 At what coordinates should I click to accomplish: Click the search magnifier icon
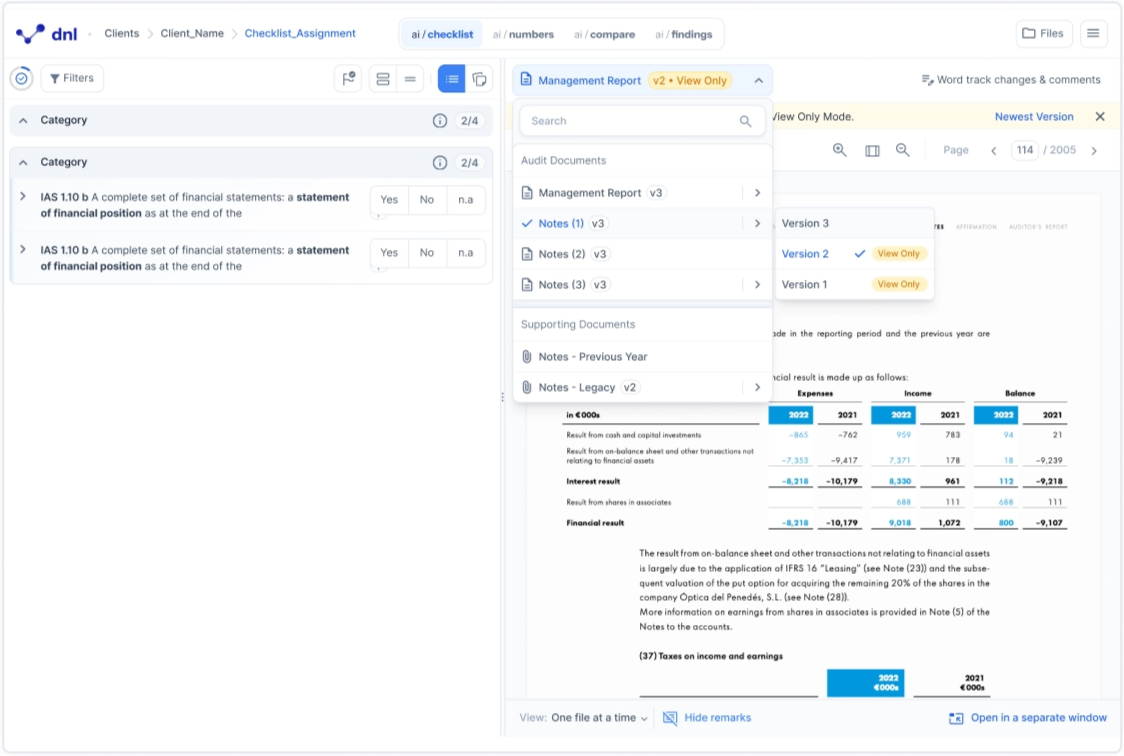pyautogui.click(x=746, y=121)
